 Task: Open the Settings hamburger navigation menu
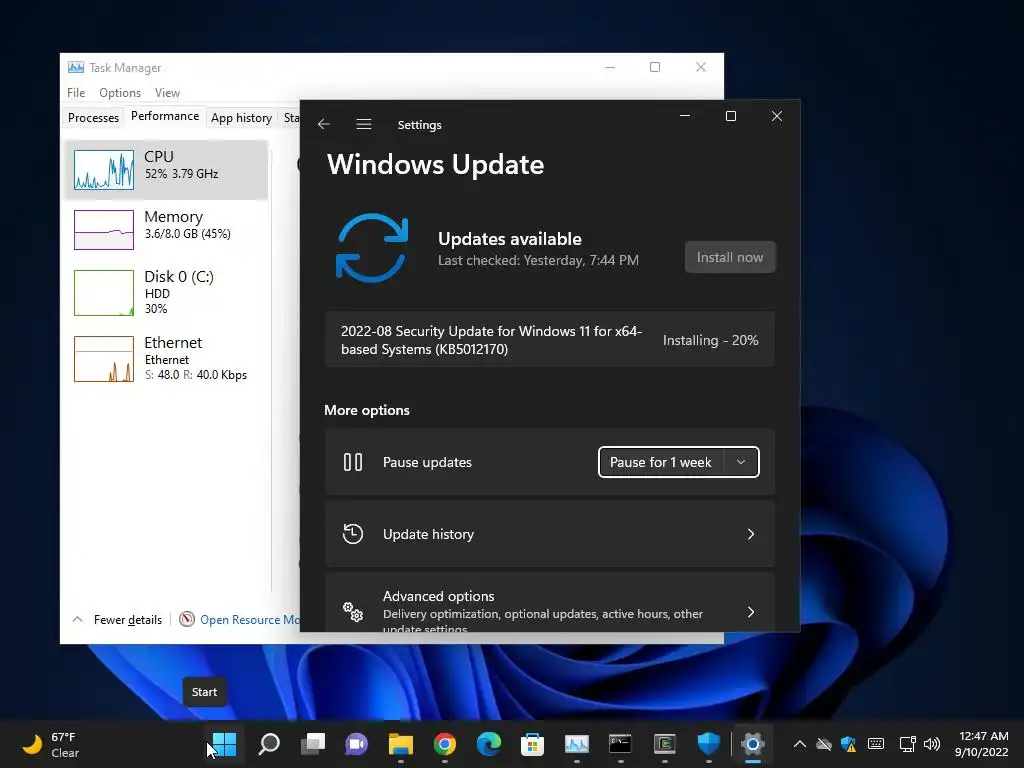coord(364,124)
